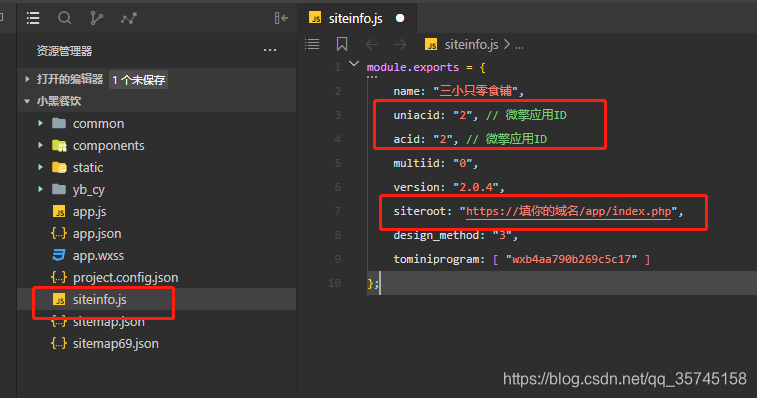Place cursor on acid line
The image size is (757, 398).
(470, 139)
